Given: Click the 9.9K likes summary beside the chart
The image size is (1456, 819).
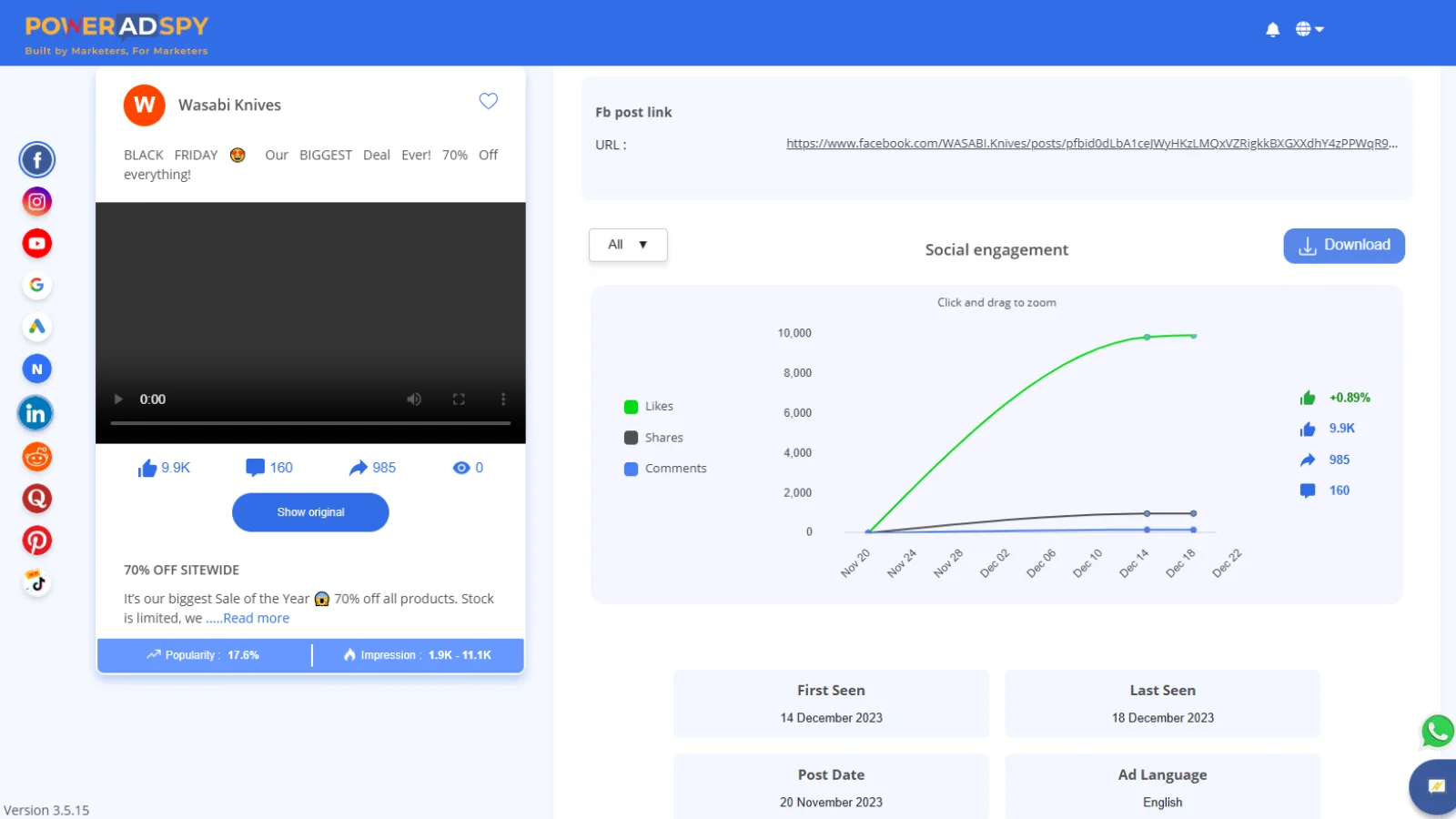Looking at the screenshot, I should (x=1328, y=429).
